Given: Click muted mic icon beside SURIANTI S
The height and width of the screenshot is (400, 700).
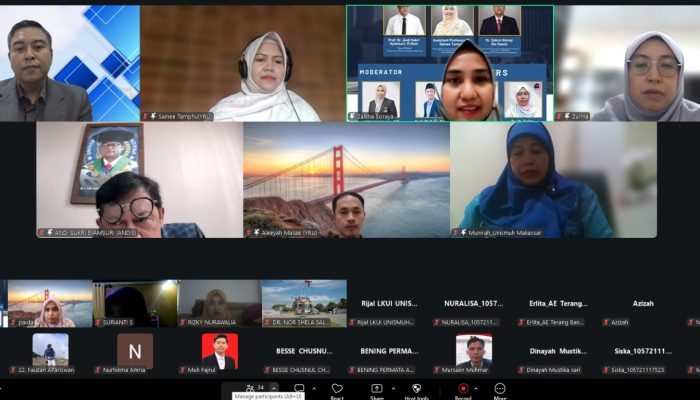Looking at the screenshot, I should [98, 322].
